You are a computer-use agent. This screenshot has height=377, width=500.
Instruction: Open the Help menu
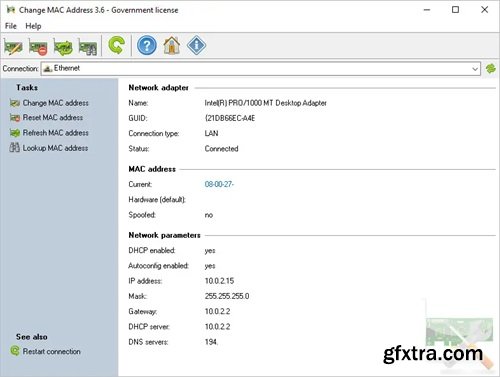point(33,26)
